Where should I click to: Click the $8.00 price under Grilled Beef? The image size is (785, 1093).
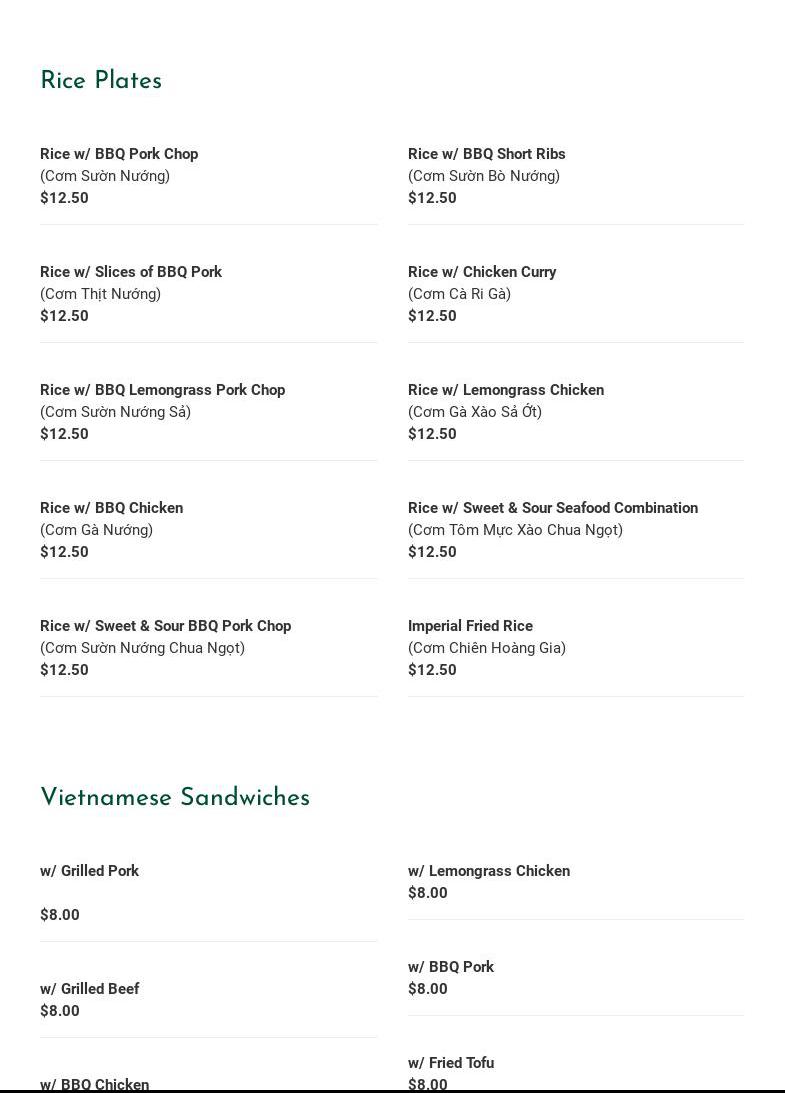pyautogui.click(x=60, y=1011)
